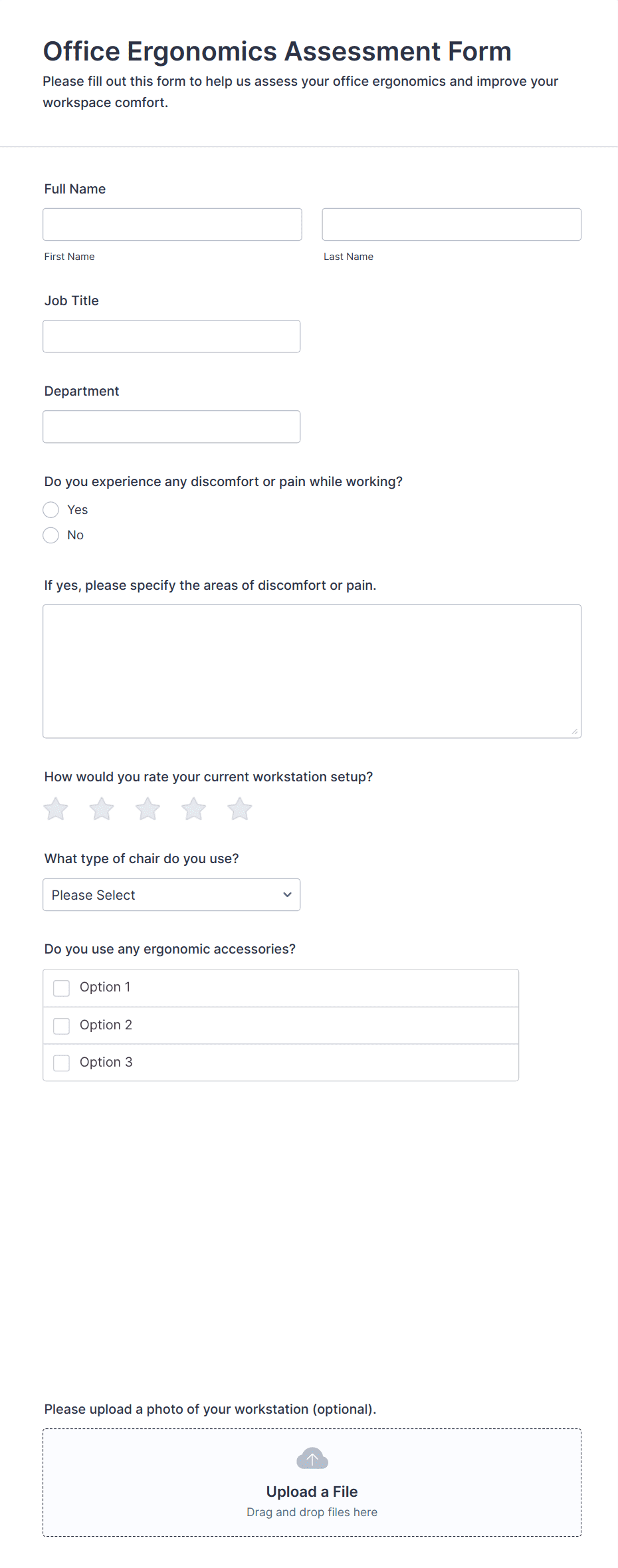
Task: Click the dropdown chevron next to Please Select
Action: [287, 894]
